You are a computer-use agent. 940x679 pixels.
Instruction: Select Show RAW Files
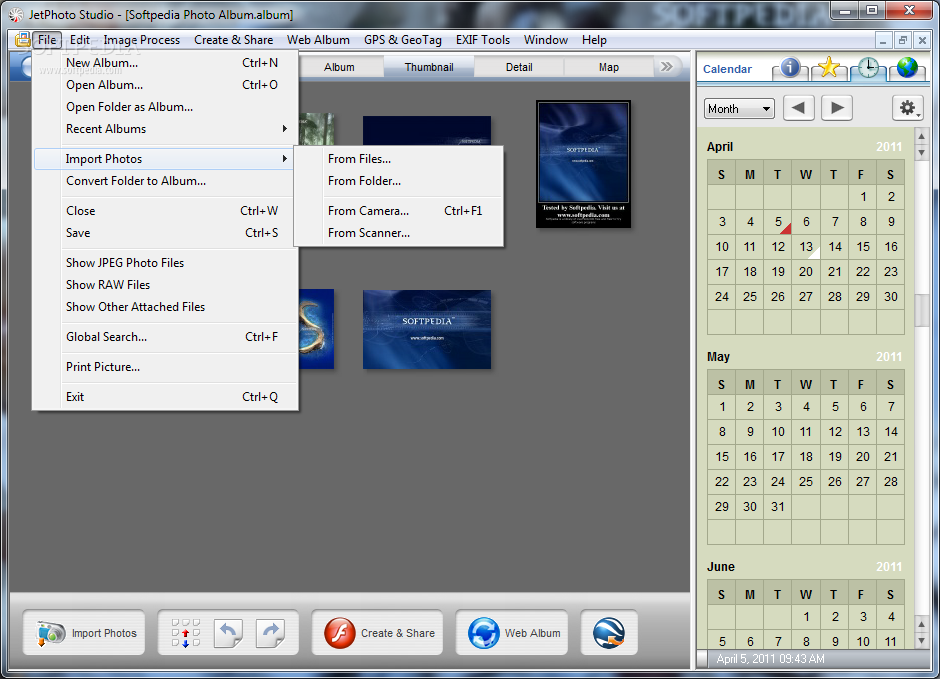[165, 285]
